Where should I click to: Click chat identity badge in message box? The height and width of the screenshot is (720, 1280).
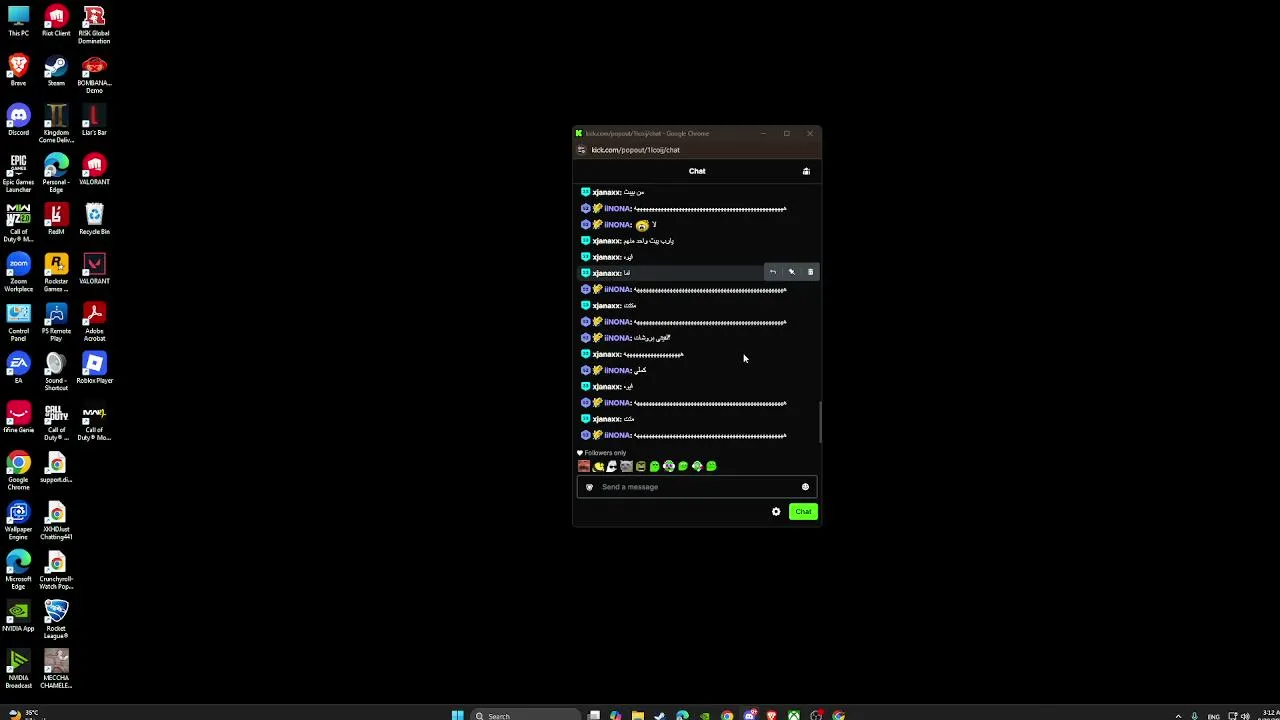[x=589, y=487]
